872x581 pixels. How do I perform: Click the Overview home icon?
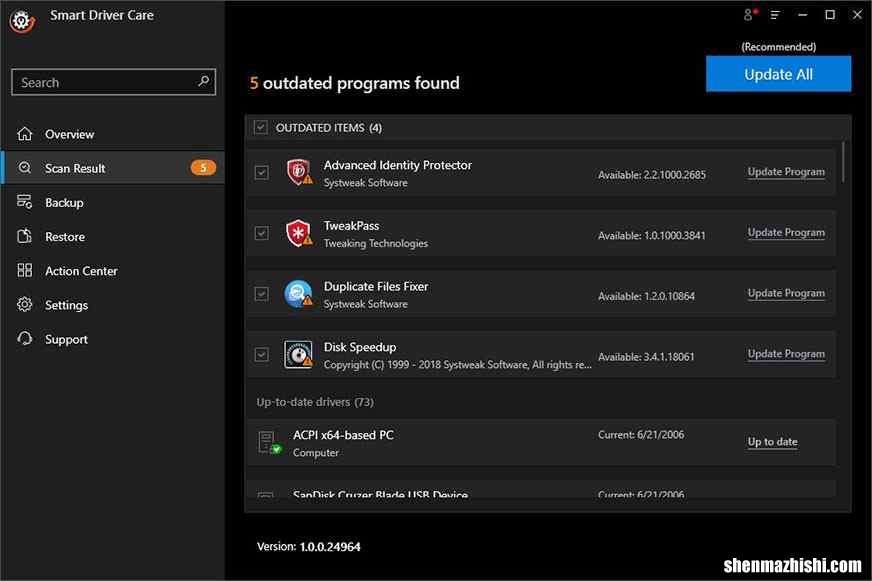point(24,134)
